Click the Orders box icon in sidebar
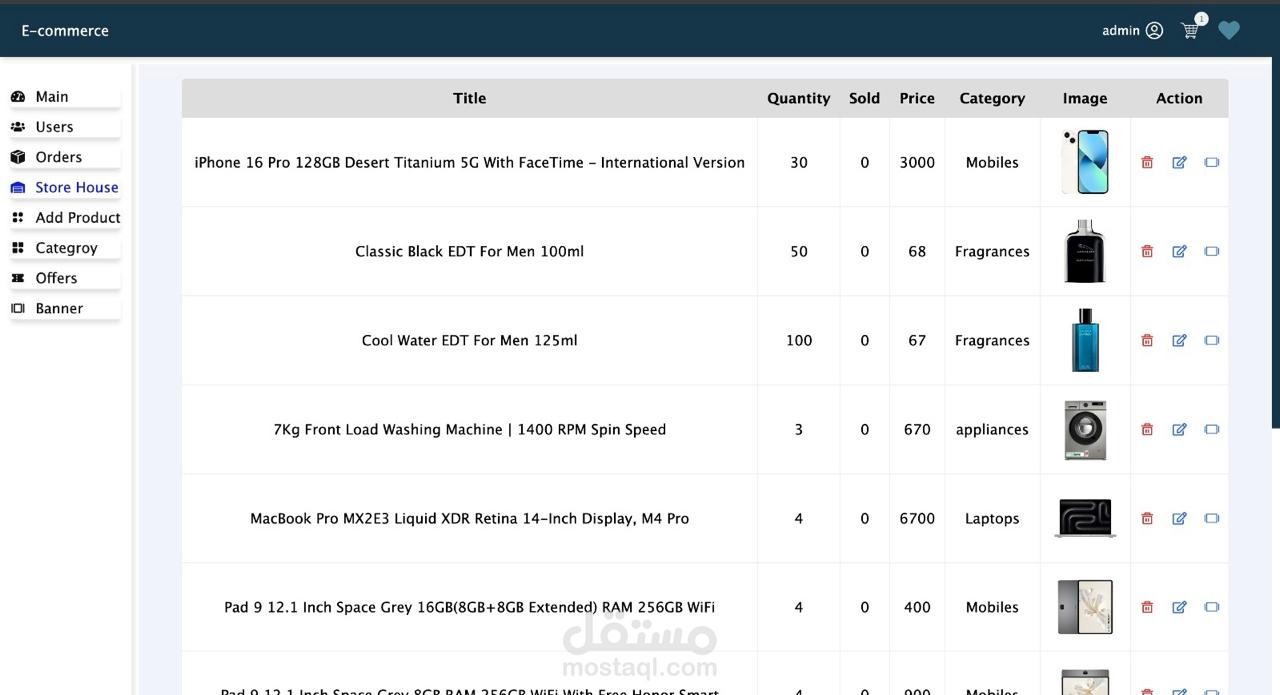Viewport: 1280px width, 695px height. tap(18, 157)
